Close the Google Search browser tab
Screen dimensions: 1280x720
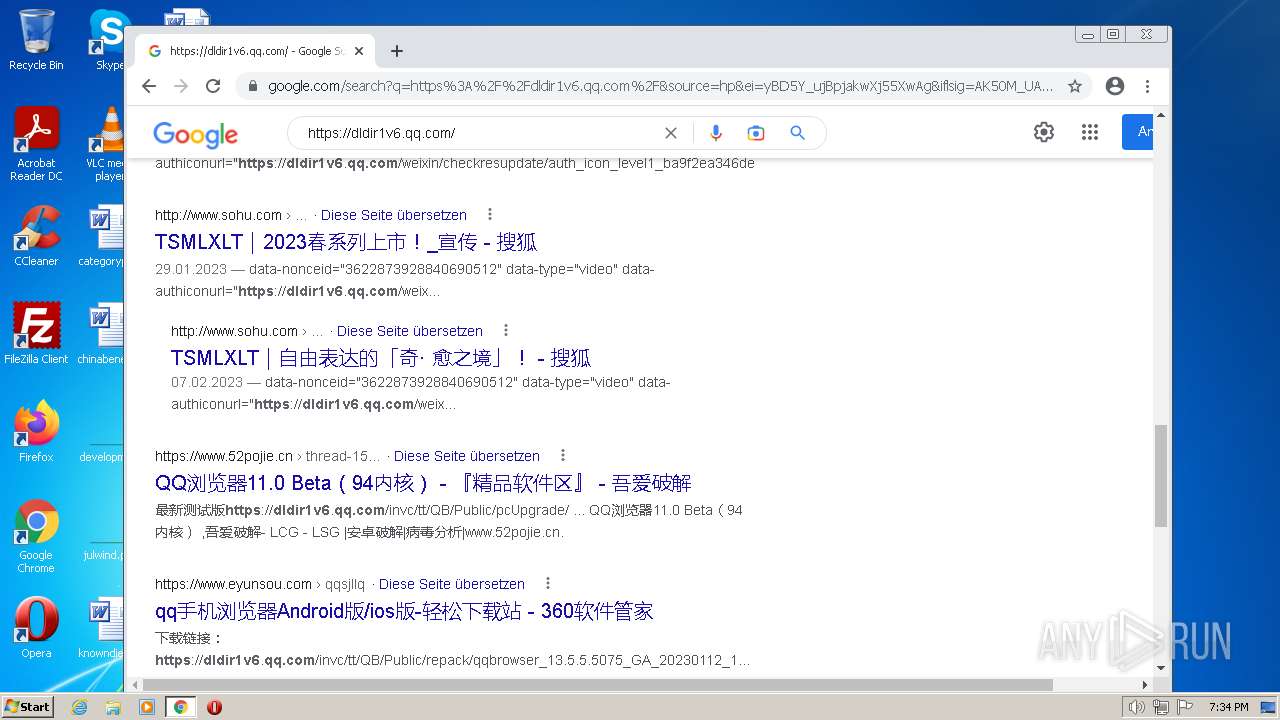[x=359, y=51]
